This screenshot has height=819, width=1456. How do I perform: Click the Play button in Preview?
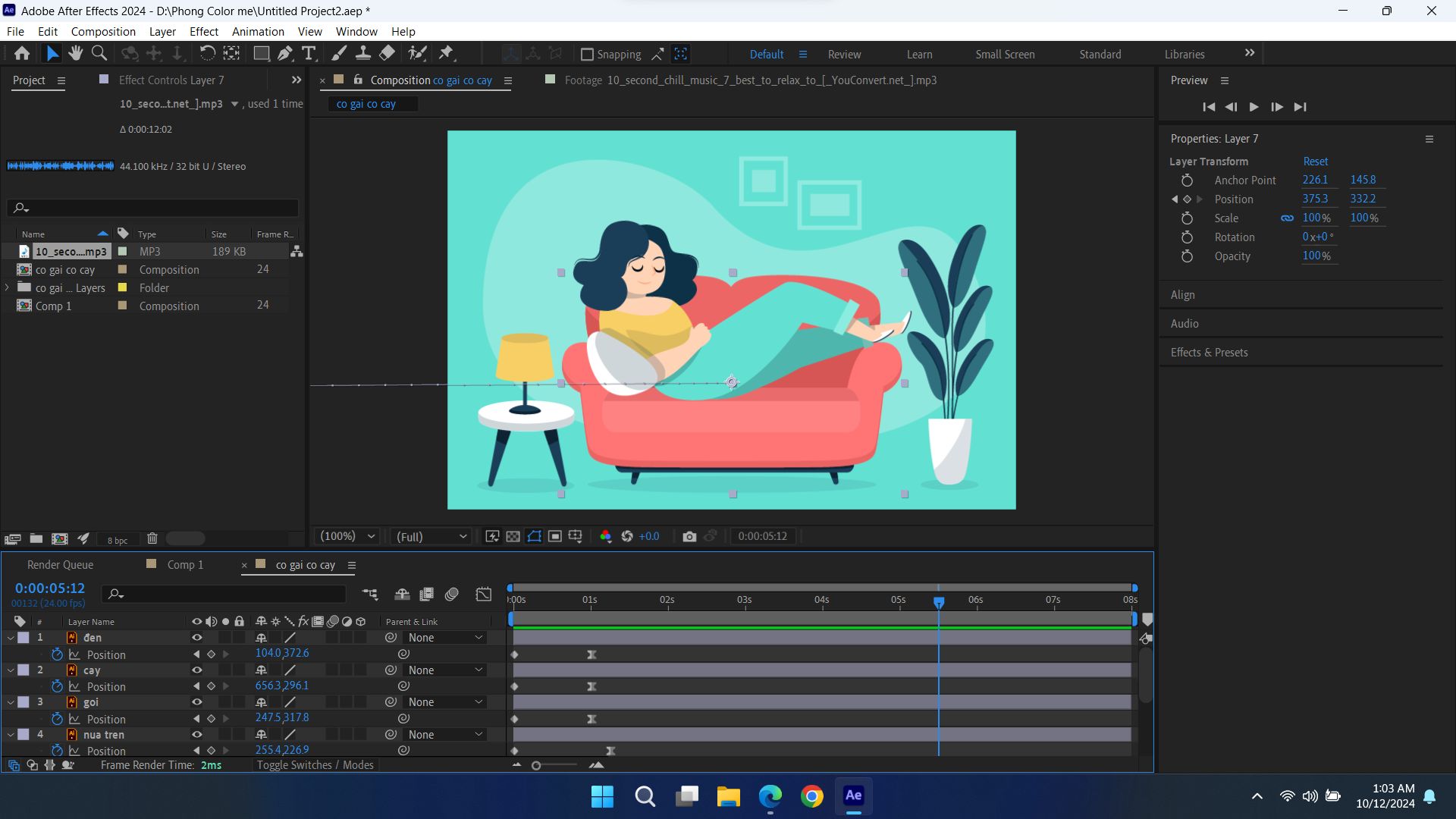[x=1254, y=107]
